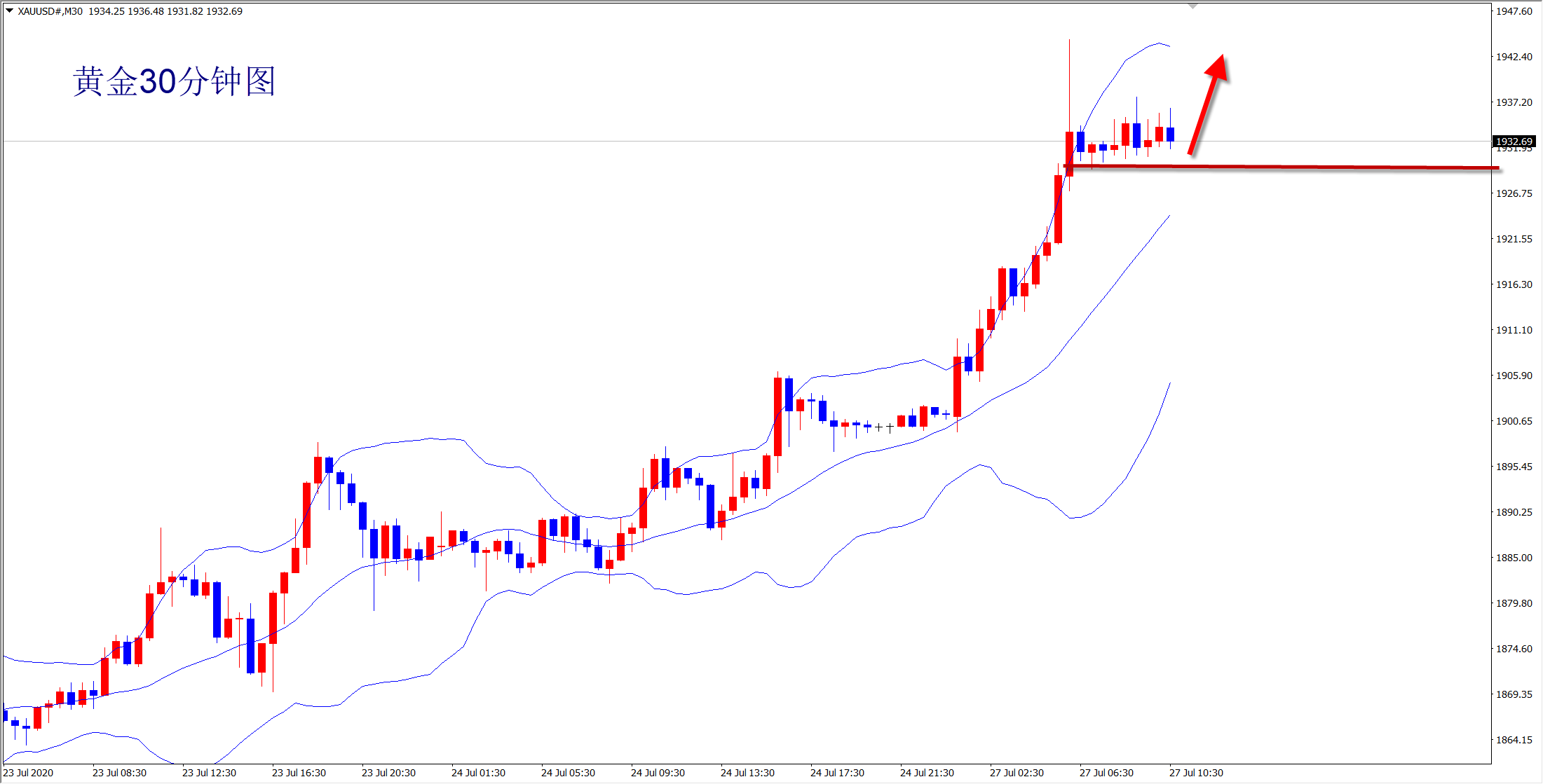Click the 1885.00 price scale label

[1514, 558]
